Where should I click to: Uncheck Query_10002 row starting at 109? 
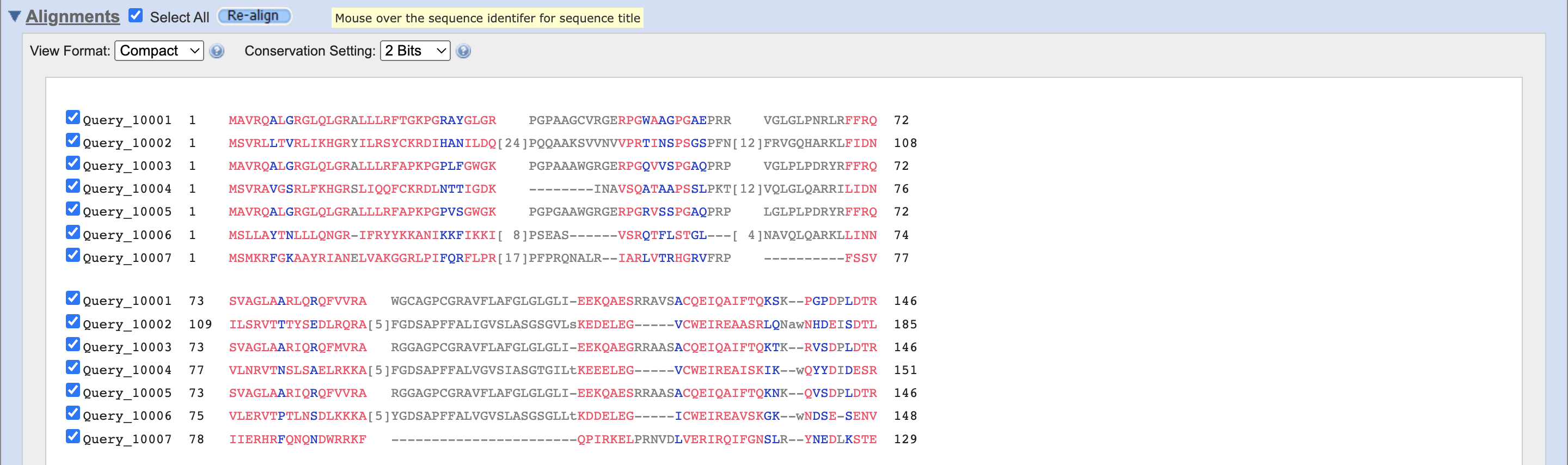point(73,321)
